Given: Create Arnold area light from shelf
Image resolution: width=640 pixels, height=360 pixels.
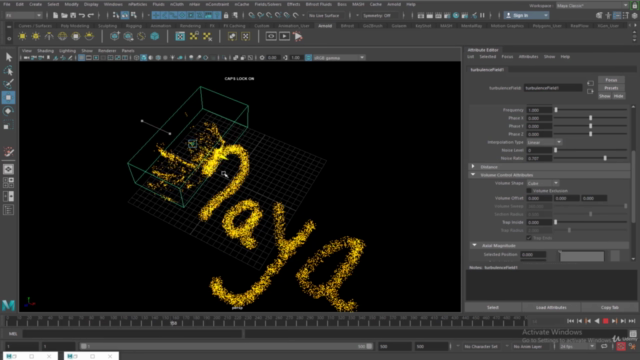Looking at the screenshot, I should pos(22,36).
